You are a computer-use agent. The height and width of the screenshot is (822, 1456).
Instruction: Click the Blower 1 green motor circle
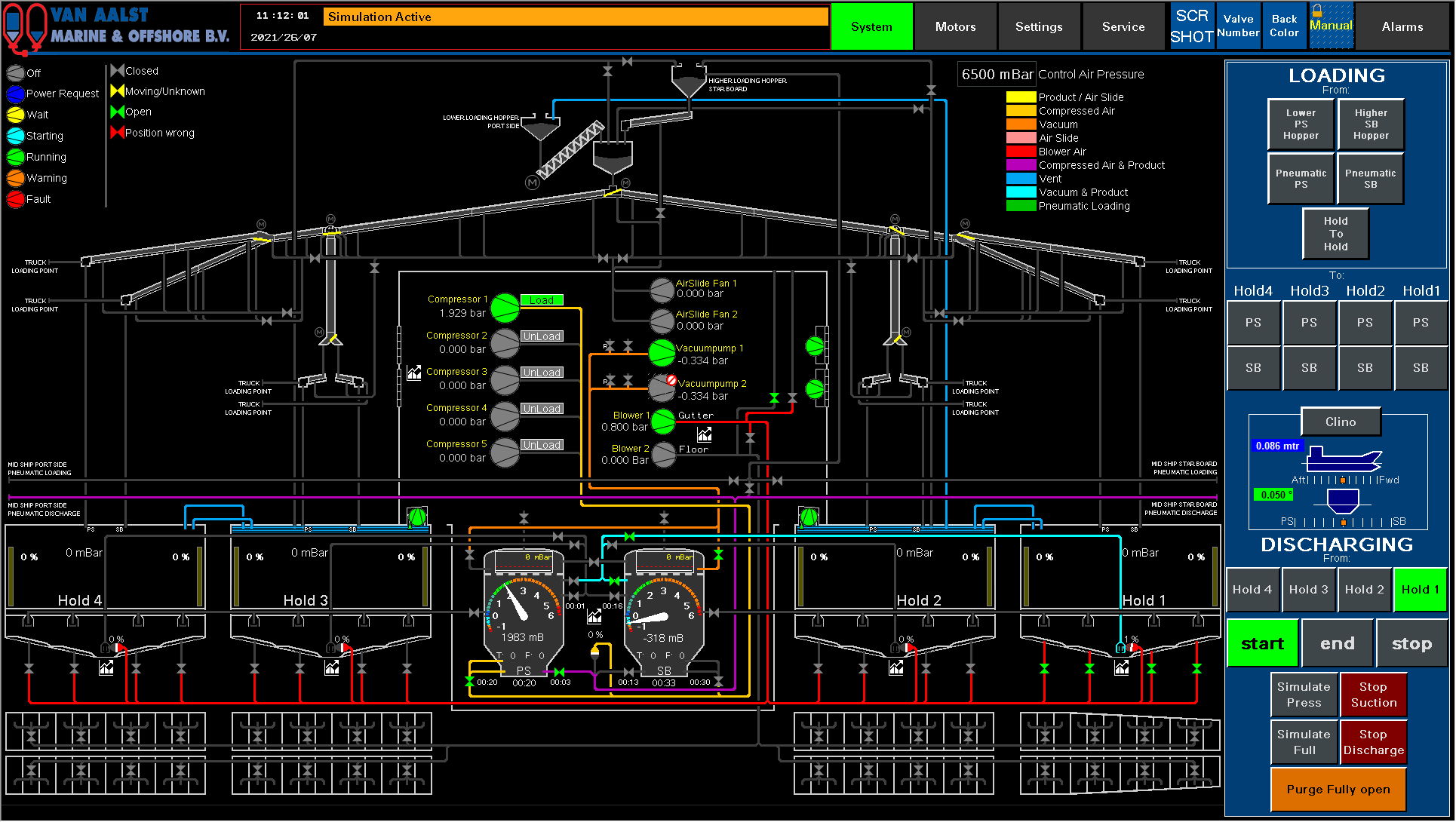[x=663, y=422]
